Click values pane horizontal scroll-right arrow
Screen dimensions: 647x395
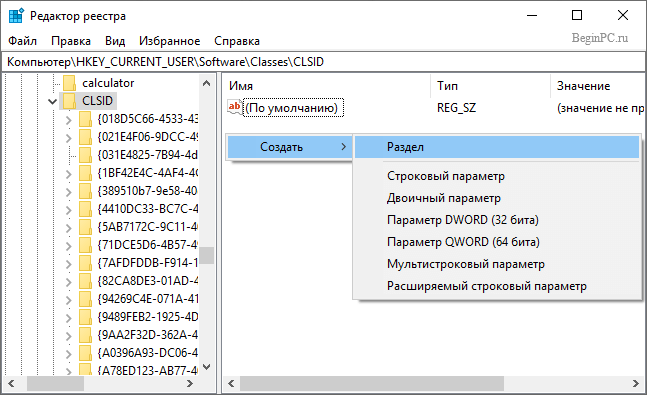click(x=636, y=383)
